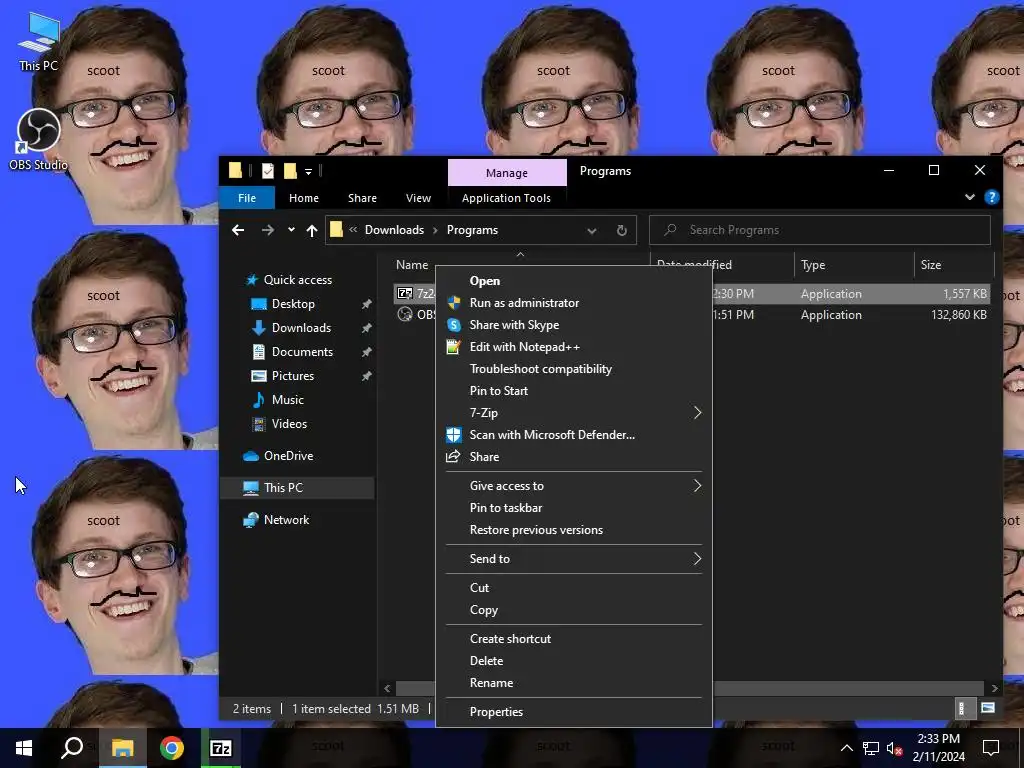Select Quick access in navigation pane
The image size is (1024, 768).
[x=297, y=280]
